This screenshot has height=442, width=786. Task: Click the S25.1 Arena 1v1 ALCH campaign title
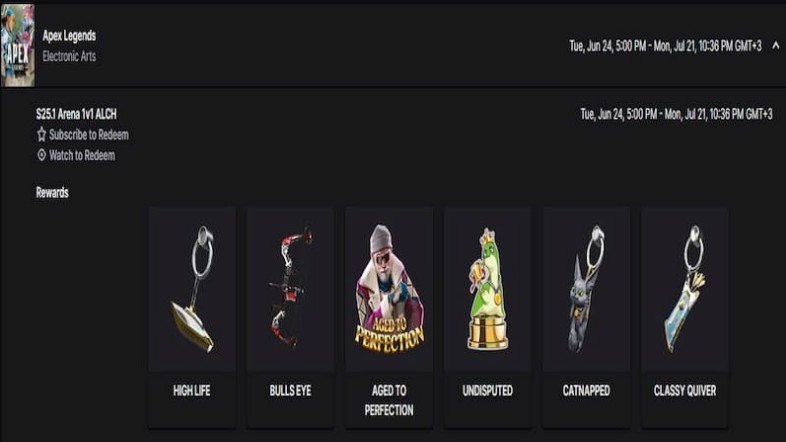(x=76, y=114)
